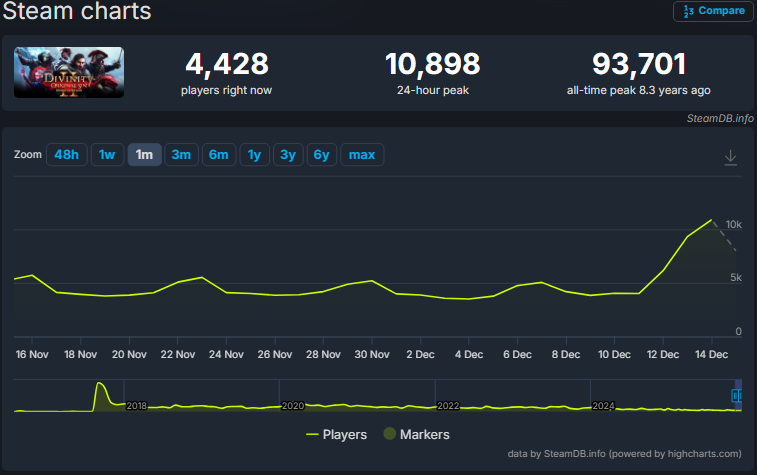Show the max zoom range
Viewport: 757px width, 475px height.
[x=362, y=154]
